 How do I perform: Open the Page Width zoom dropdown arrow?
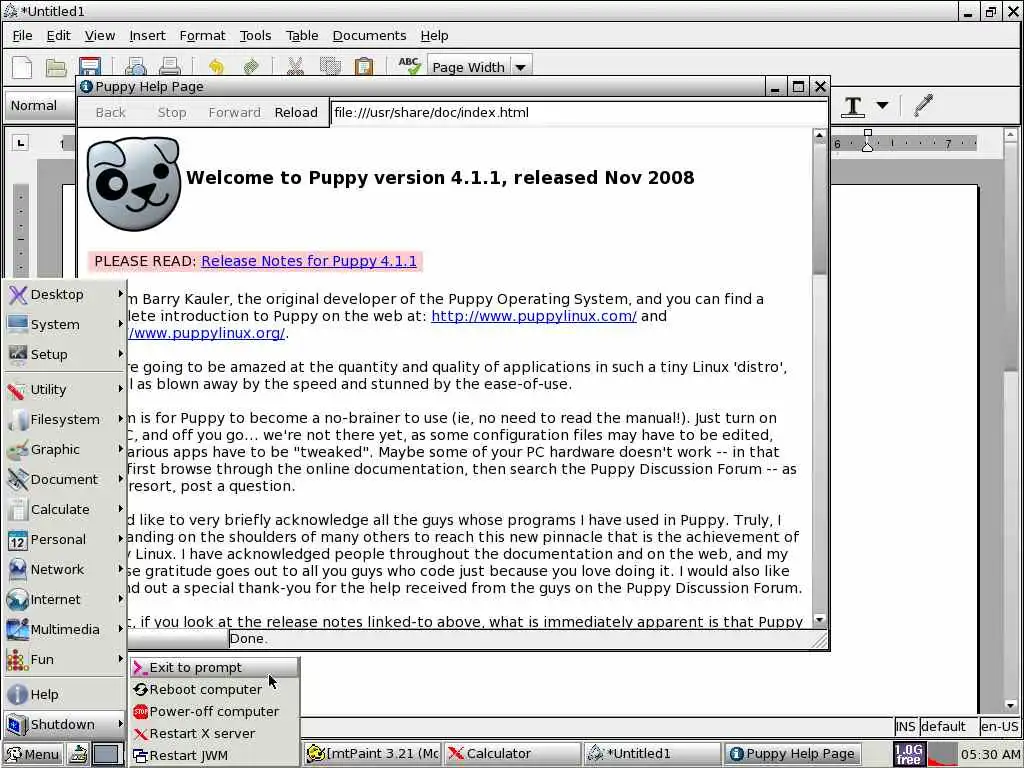pyautogui.click(x=520, y=67)
